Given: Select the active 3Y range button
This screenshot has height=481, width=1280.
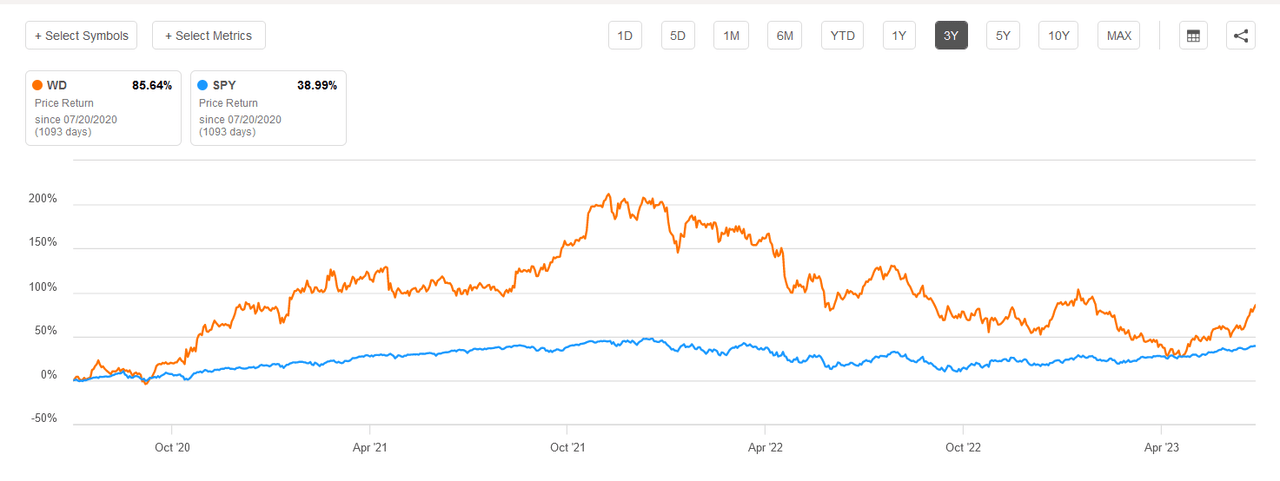Looking at the screenshot, I should pyautogui.click(x=951, y=36).
